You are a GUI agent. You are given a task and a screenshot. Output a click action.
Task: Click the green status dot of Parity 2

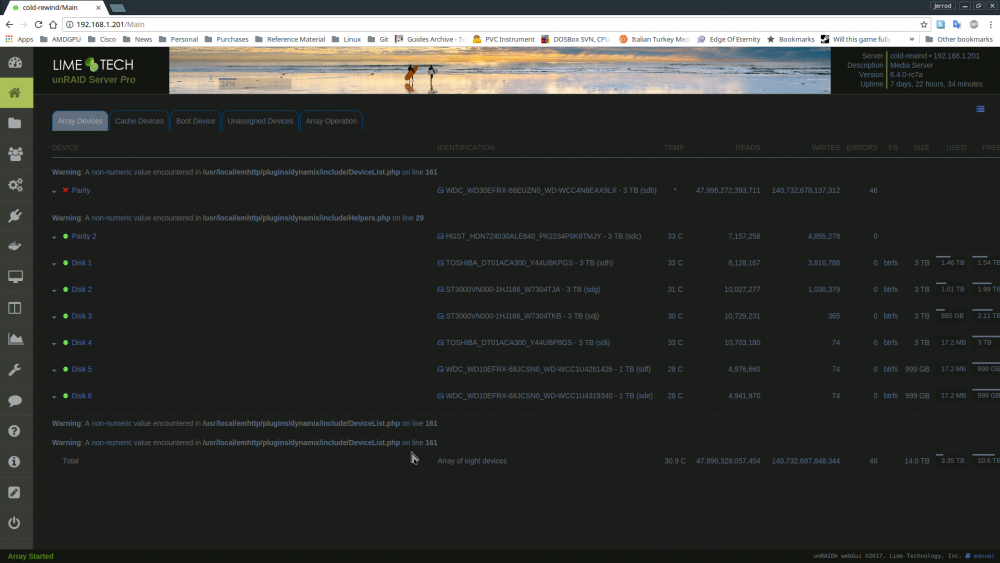pyautogui.click(x=65, y=237)
